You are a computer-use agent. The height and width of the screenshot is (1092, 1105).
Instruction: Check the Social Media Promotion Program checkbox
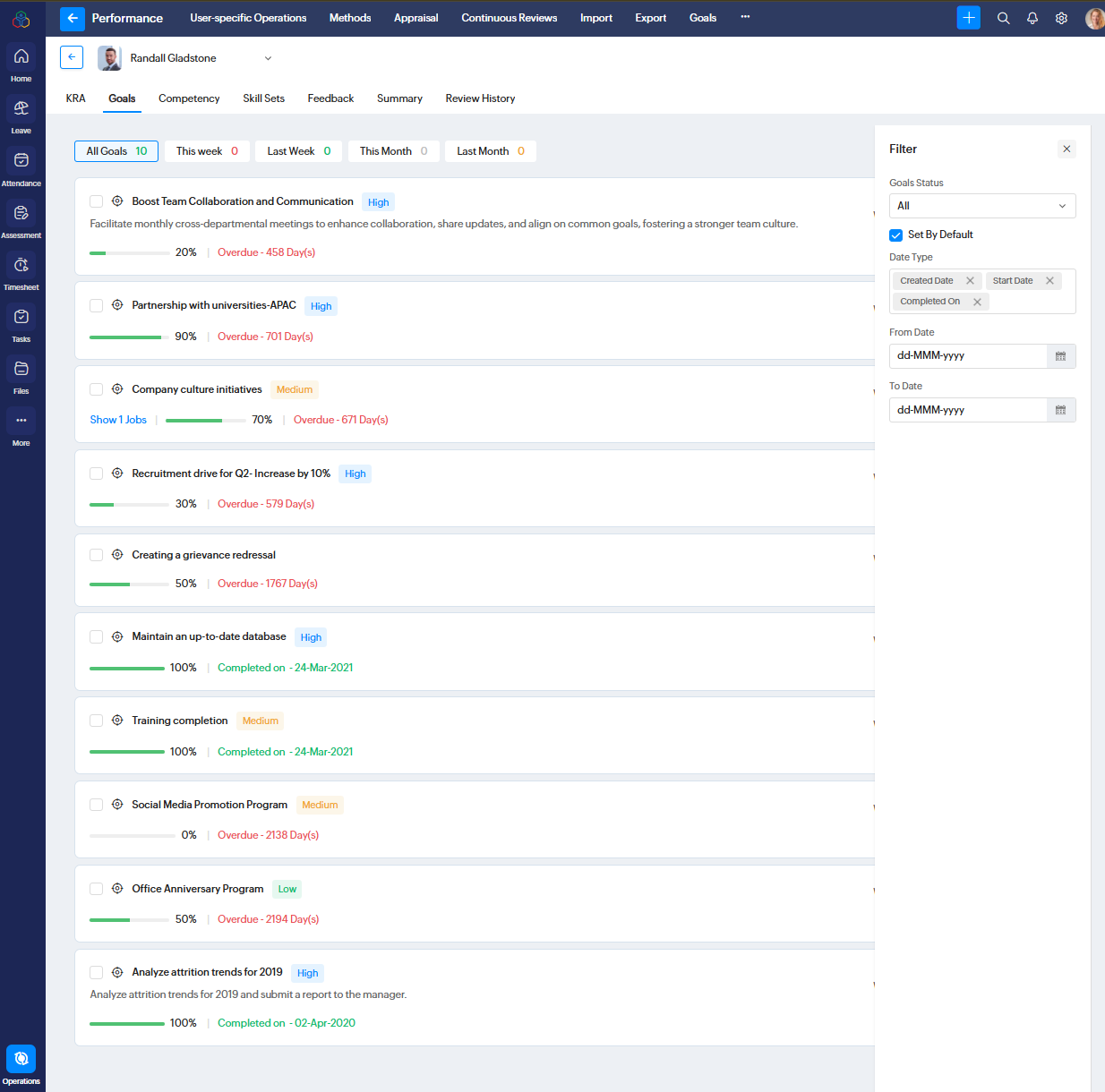point(96,805)
